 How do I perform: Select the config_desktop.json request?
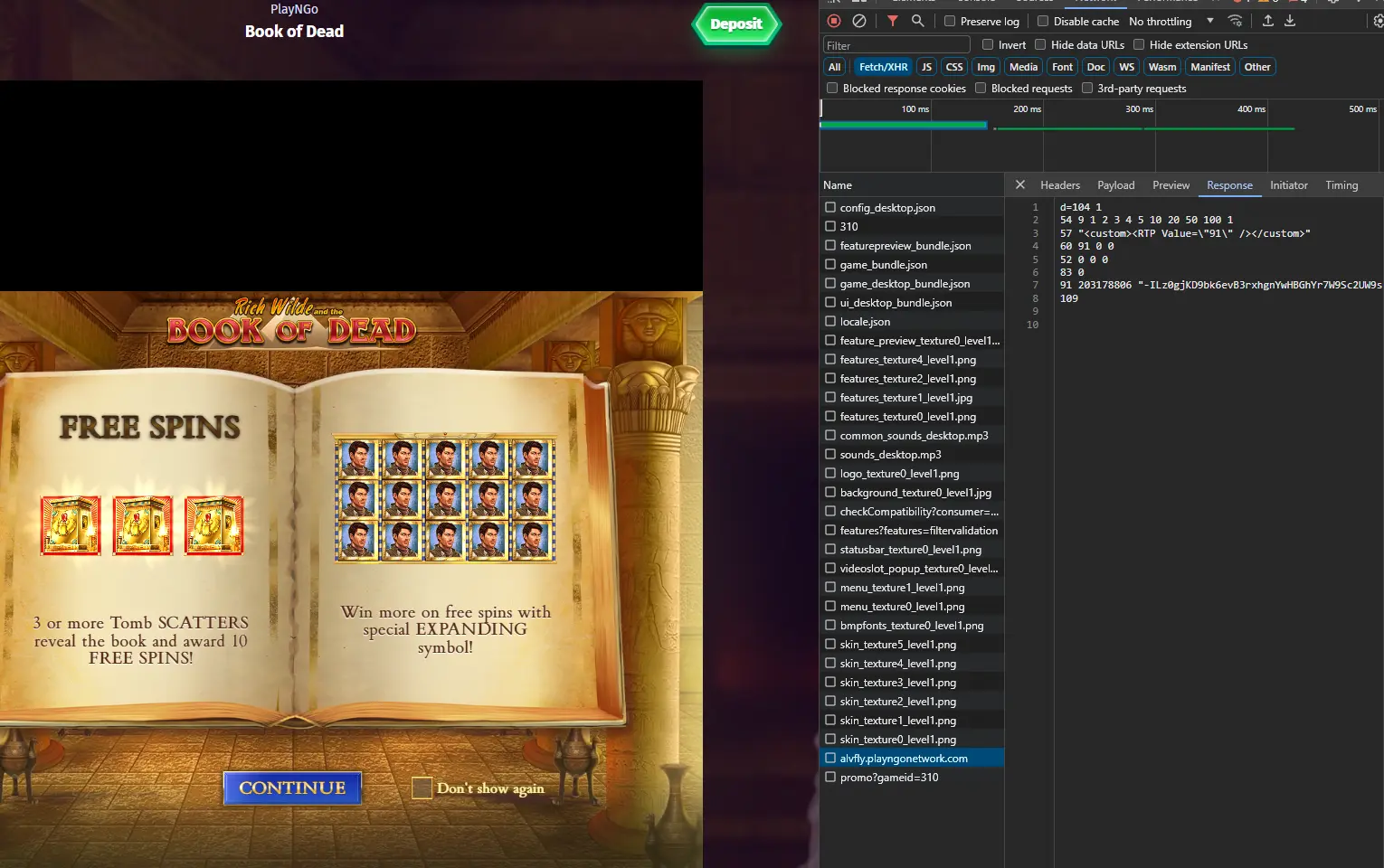[x=912, y=207]
